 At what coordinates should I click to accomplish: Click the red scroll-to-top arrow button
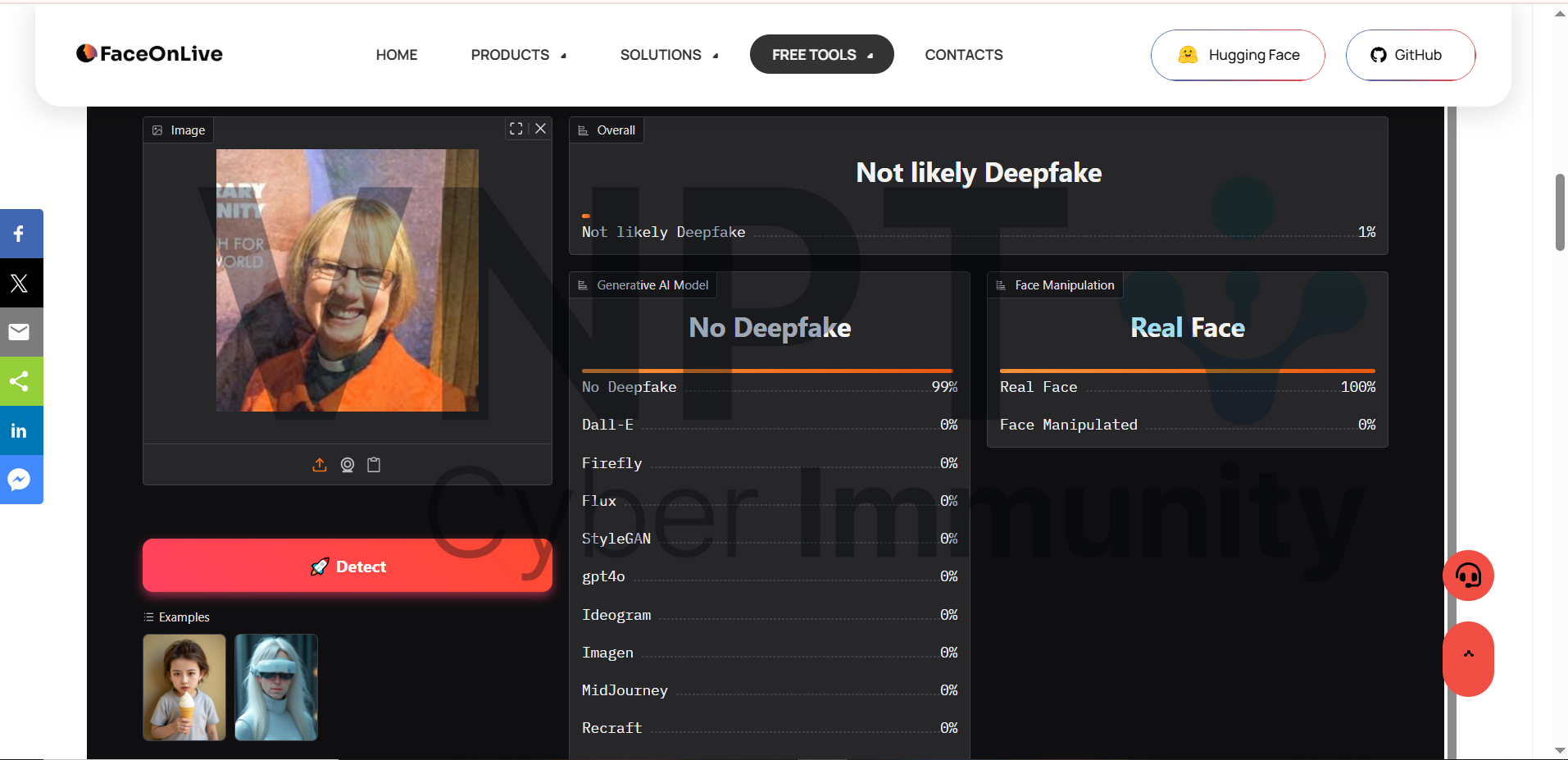coord(1468,658)
